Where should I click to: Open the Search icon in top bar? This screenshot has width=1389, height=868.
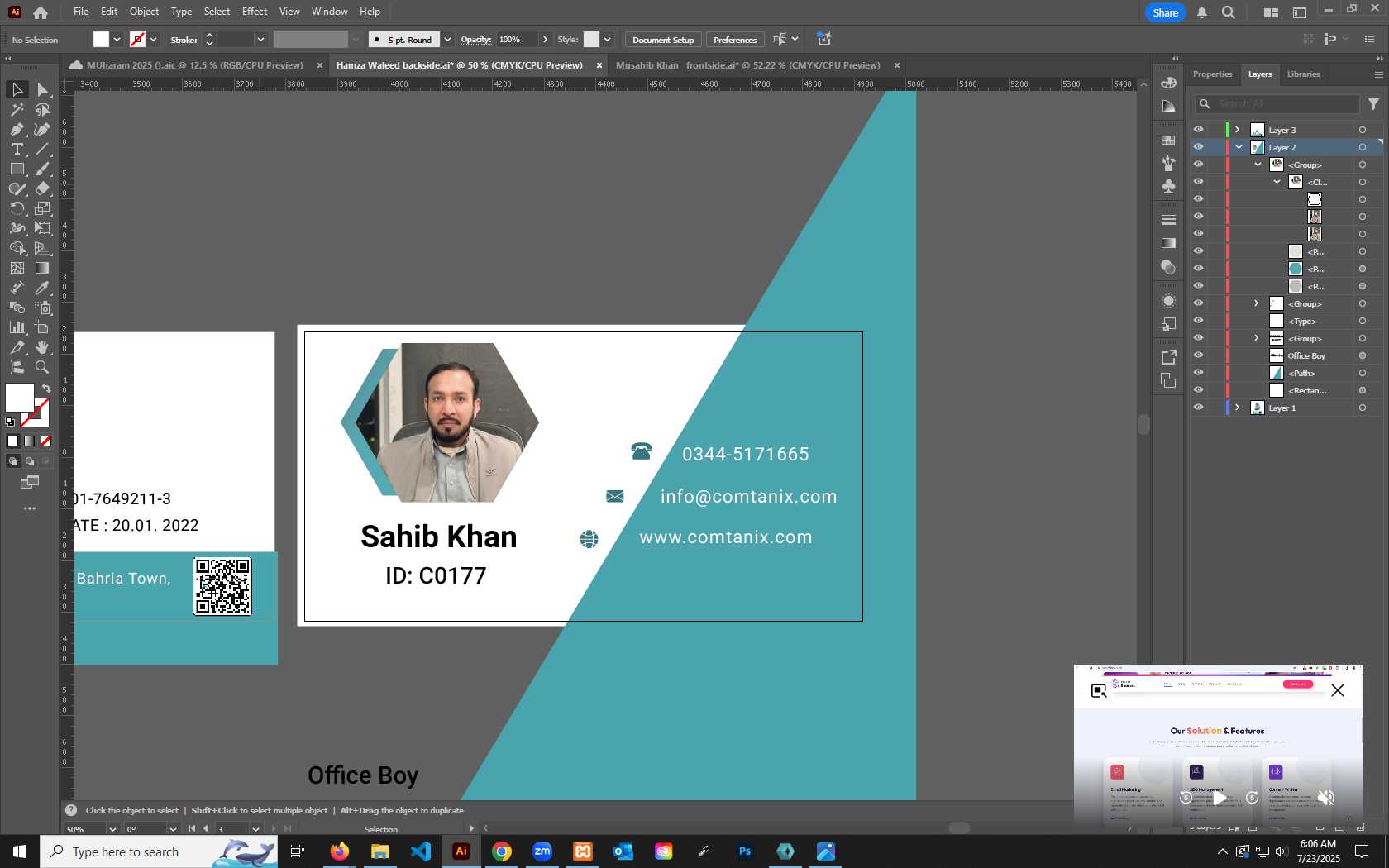coord(1229,12)
